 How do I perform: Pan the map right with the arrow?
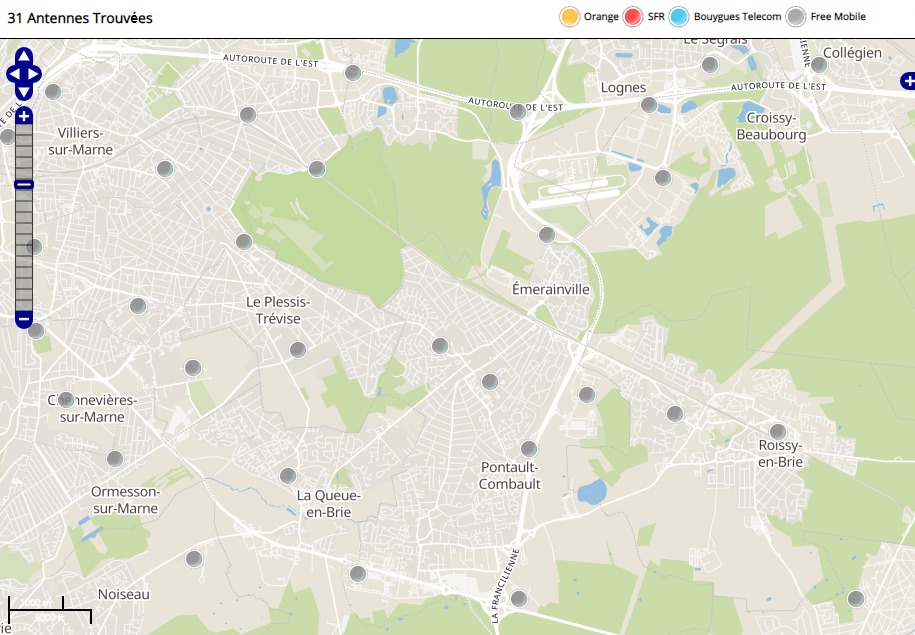pos(36,74)
